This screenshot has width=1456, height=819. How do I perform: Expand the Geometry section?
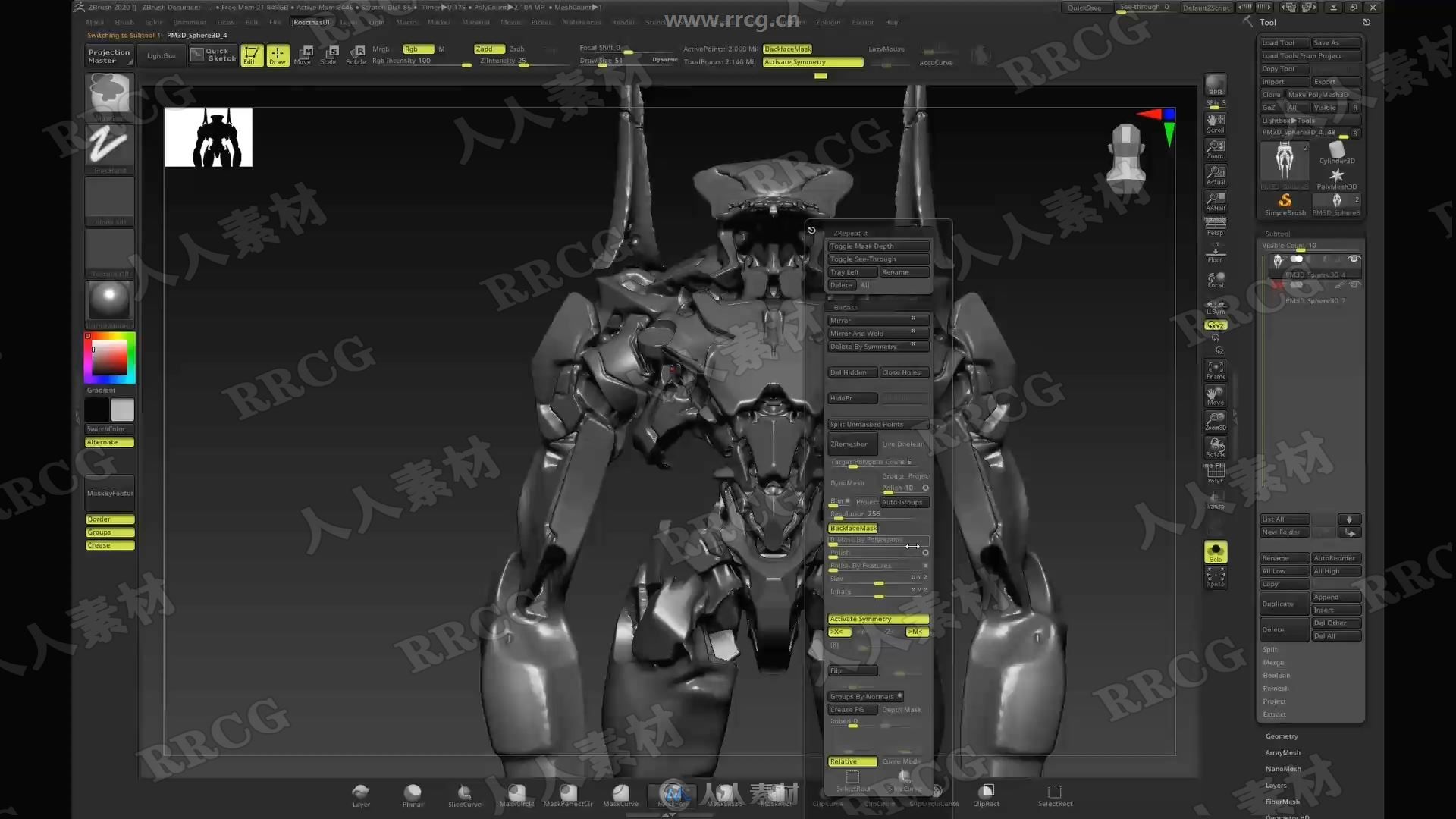pos(1282,736)
